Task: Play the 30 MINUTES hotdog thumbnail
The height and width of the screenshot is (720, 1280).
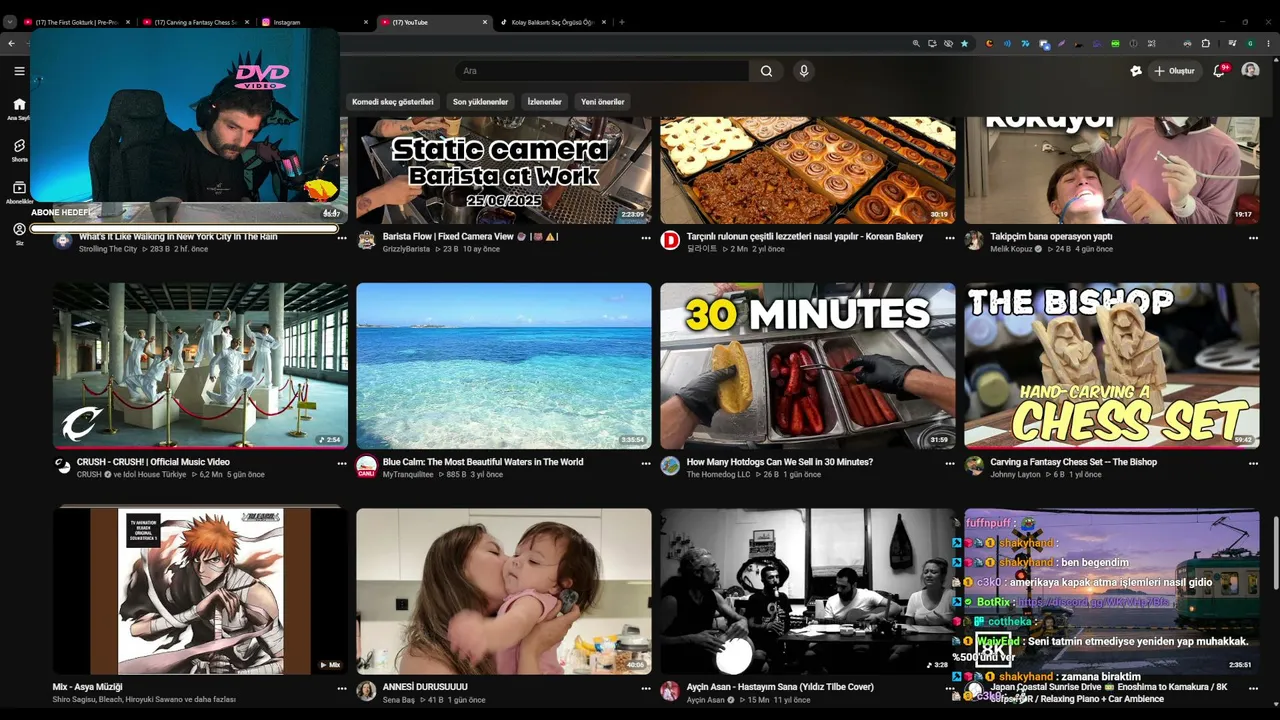Action: [808, 366]
